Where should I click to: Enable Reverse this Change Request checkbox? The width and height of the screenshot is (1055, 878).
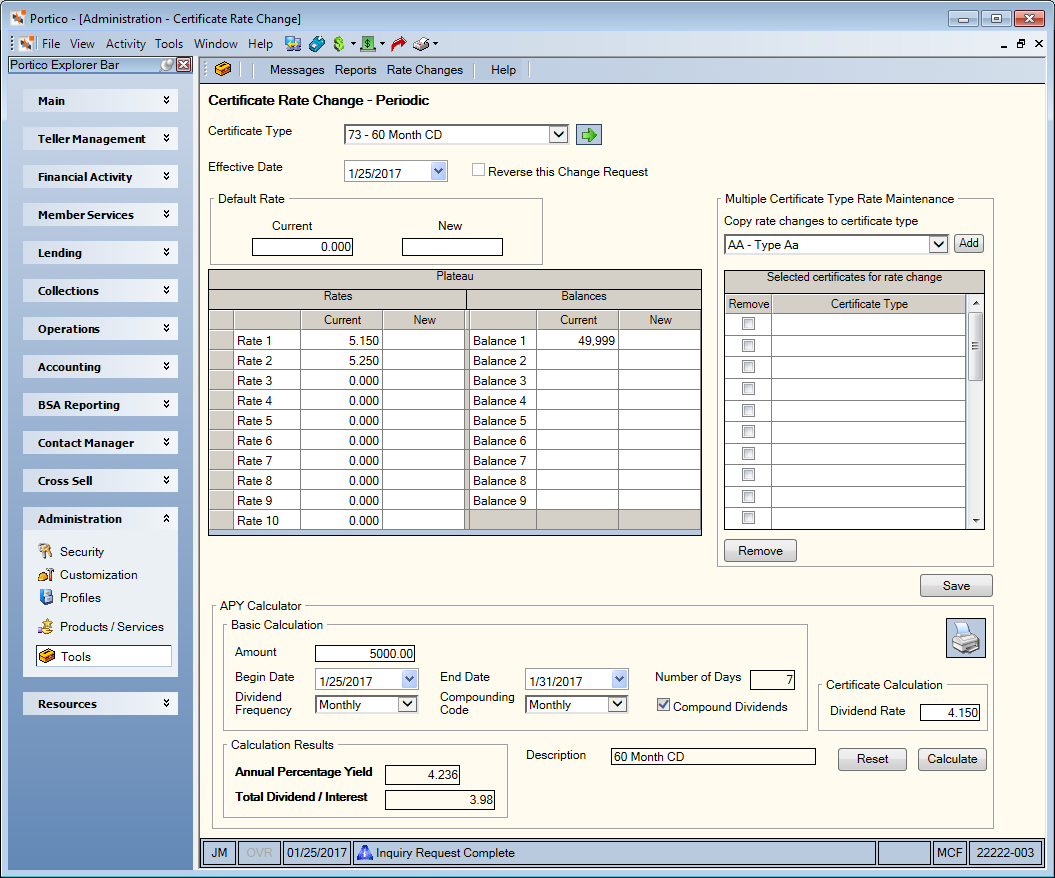tap(478, 170)
